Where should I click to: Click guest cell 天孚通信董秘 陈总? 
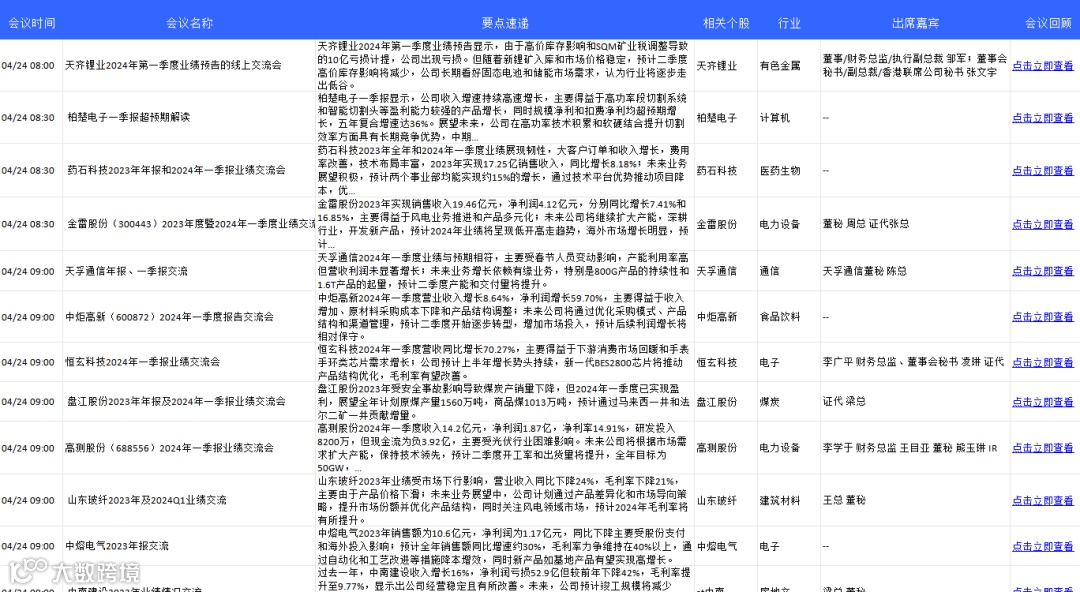click(x=864, y=271)
